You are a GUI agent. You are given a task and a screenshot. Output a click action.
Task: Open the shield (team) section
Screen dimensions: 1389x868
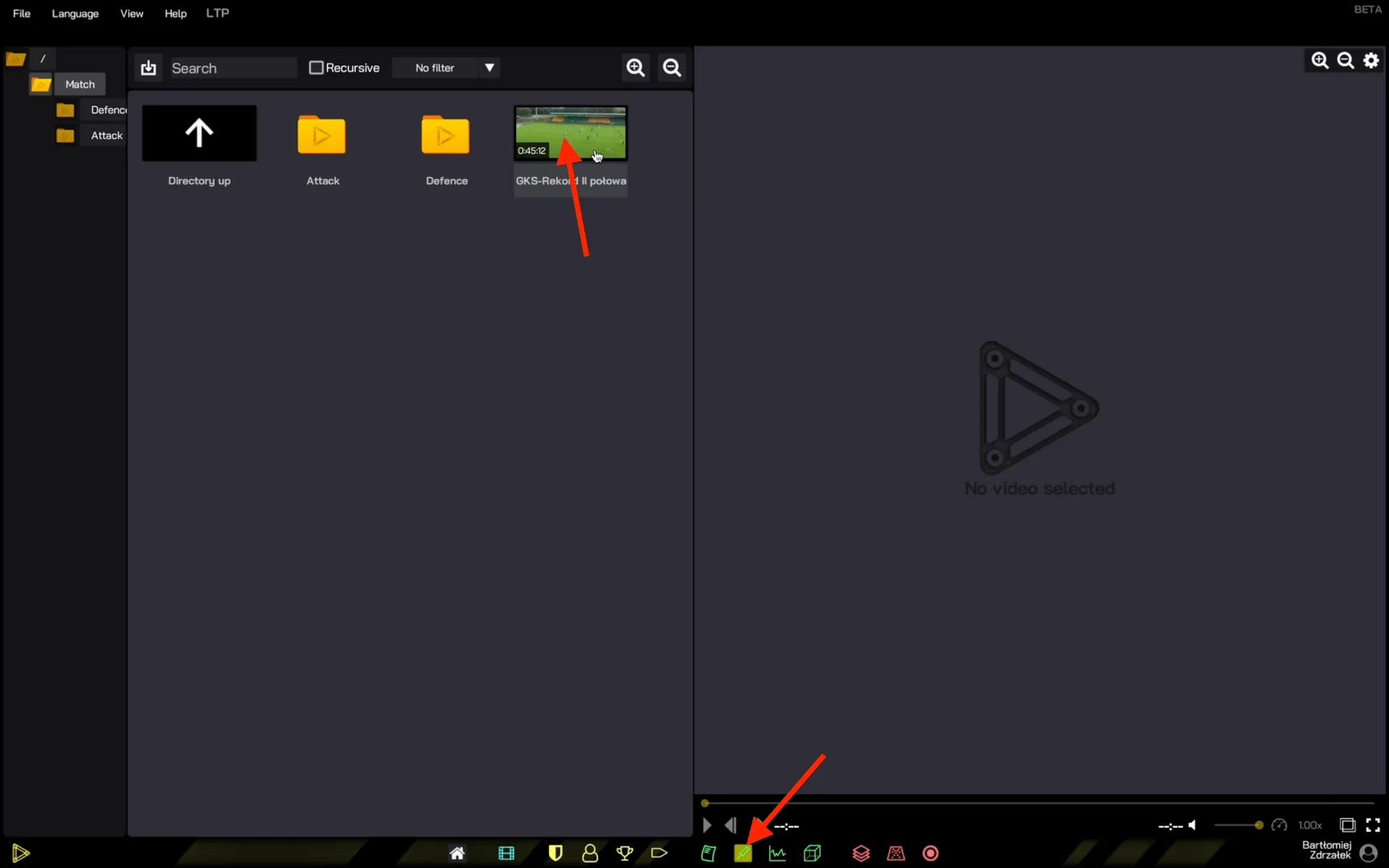pos(555,854)
